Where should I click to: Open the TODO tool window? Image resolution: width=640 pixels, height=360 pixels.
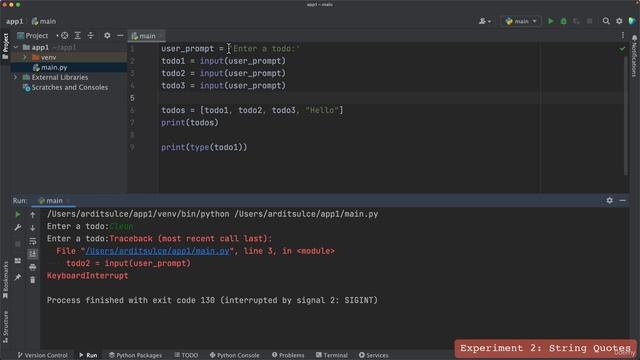click(186, 355)
